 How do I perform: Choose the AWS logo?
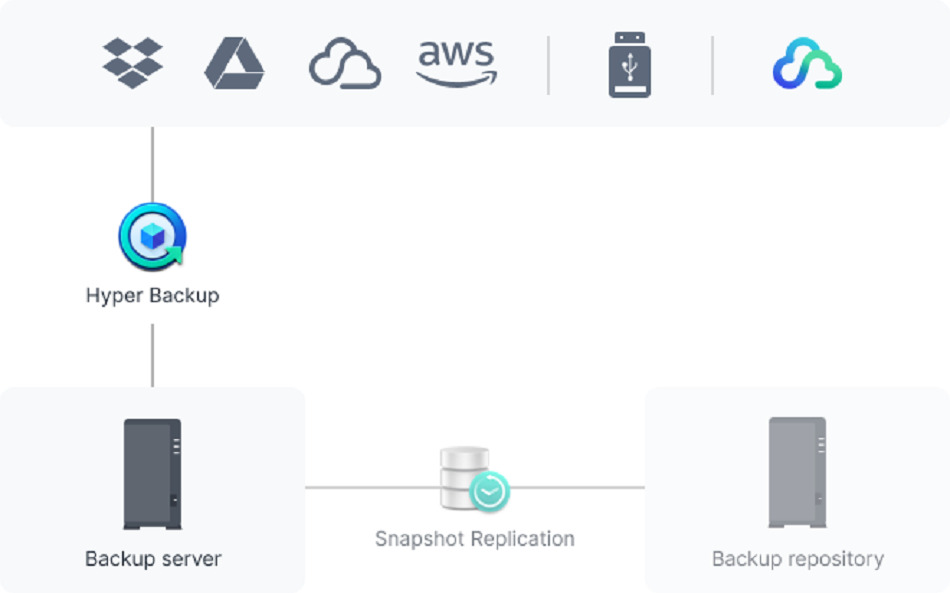457,64
